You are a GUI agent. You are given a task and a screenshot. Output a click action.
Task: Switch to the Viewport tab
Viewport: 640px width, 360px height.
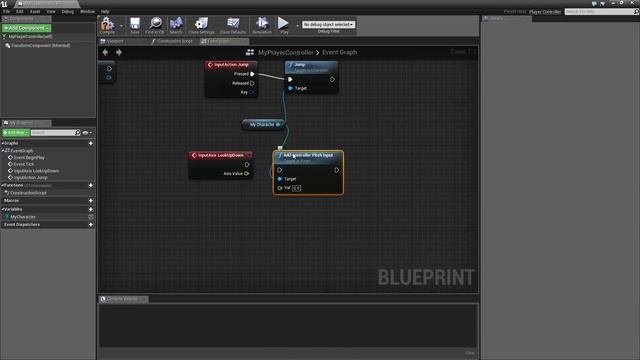(x=115, y=41)
